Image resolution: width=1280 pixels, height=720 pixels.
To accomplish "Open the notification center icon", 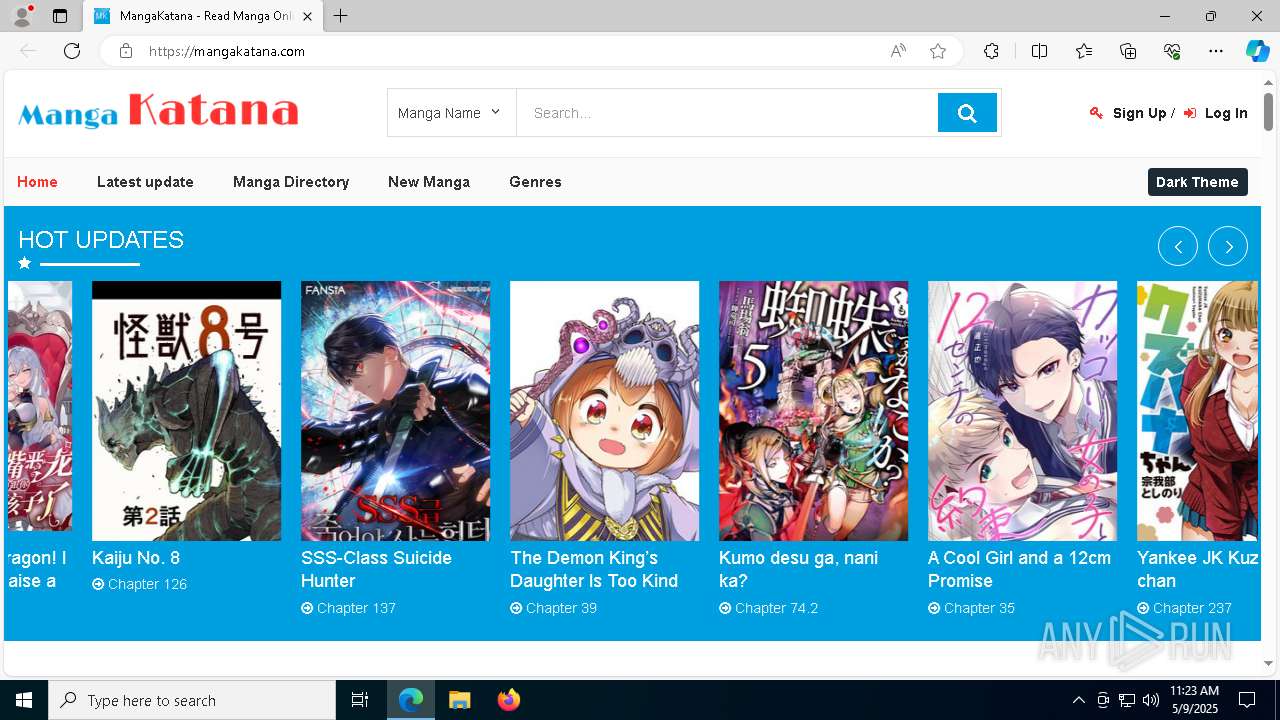I will point(1247,700).
